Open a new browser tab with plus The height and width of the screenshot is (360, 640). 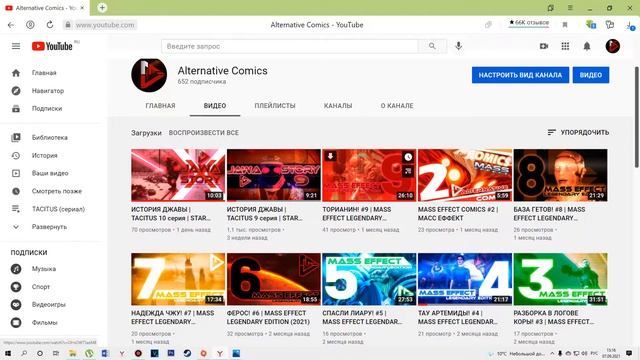click(x=102, y=8)
